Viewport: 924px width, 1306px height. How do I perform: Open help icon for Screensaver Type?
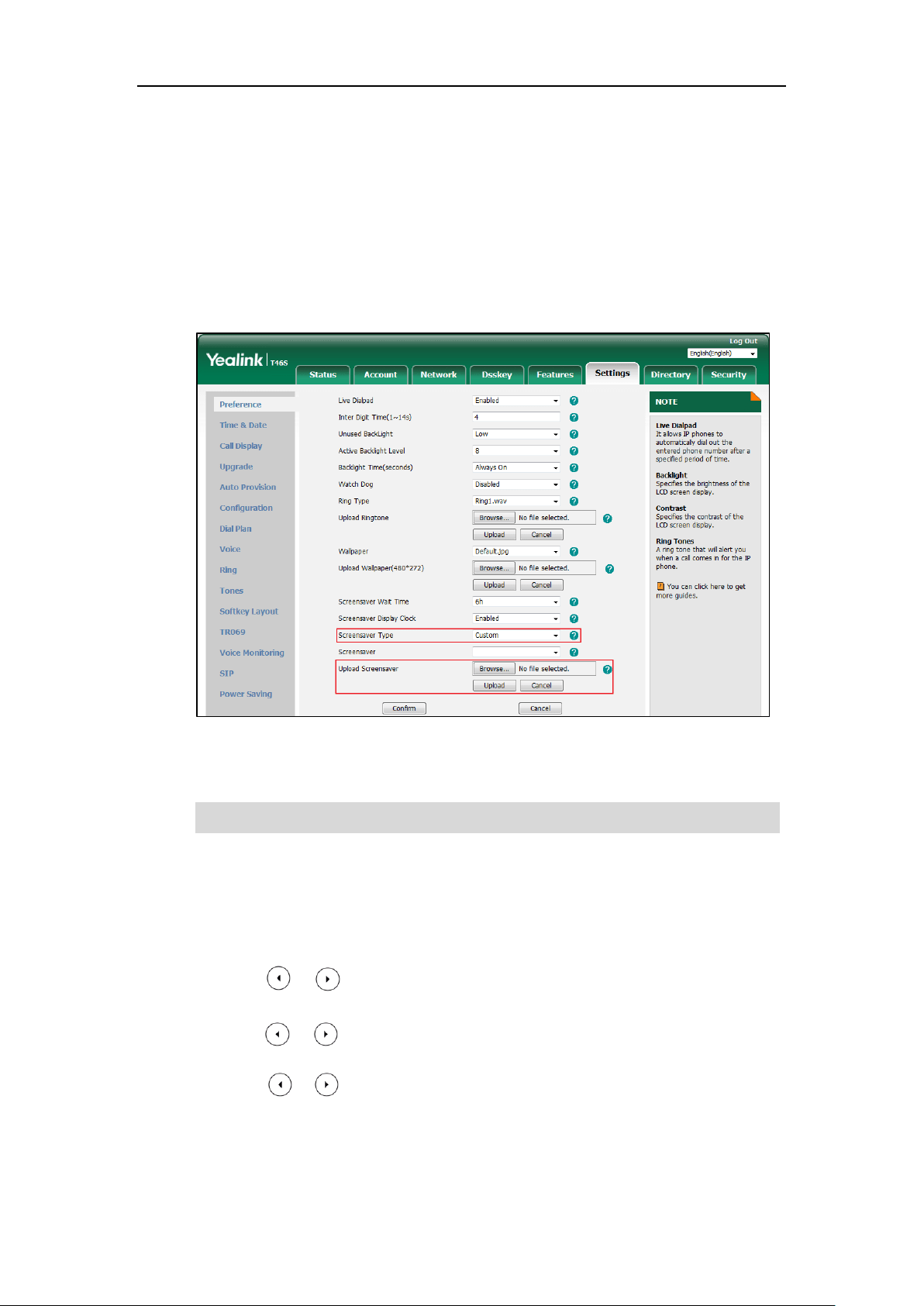click(x=574, y=636)
